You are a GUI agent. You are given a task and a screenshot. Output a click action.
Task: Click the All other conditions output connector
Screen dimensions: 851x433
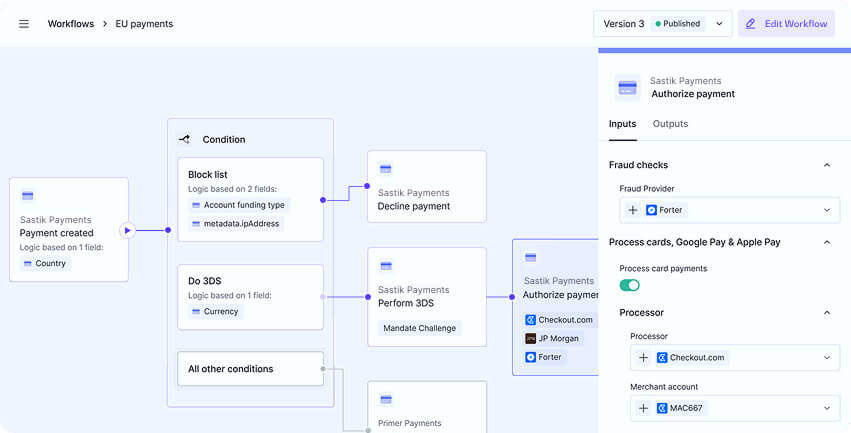323,369
